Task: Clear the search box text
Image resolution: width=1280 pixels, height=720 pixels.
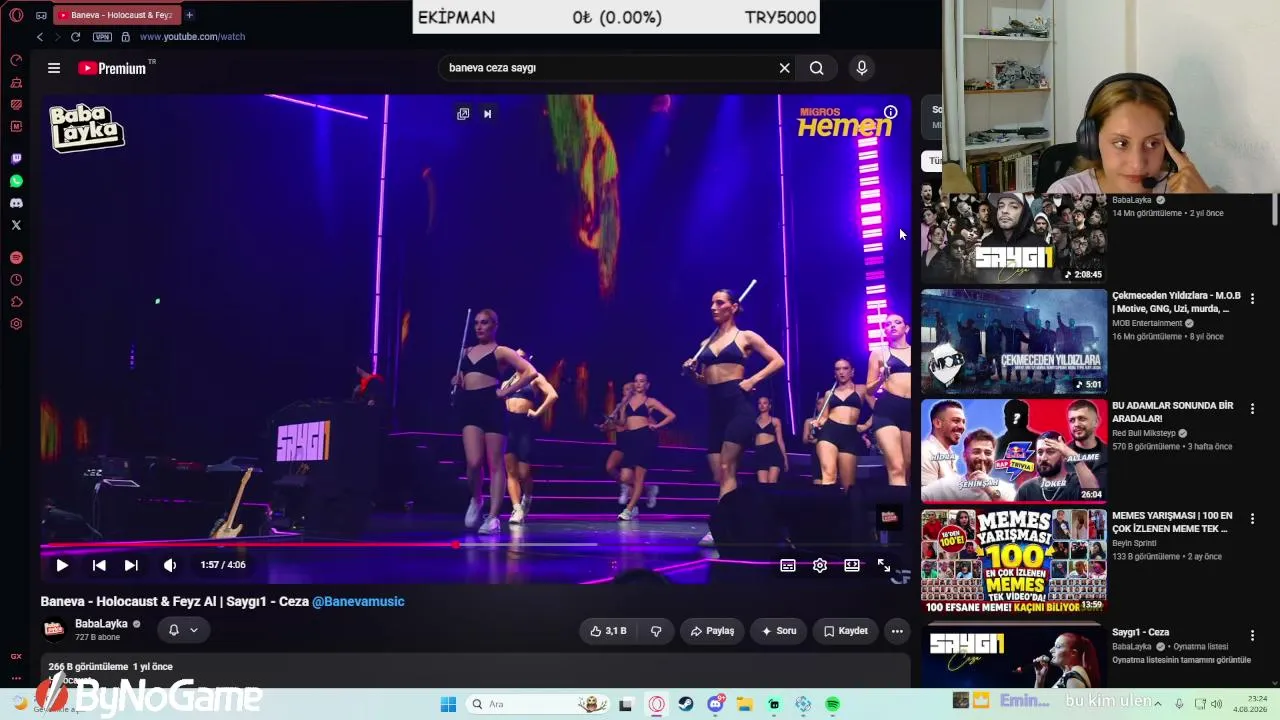Action: tap(785, 68)
